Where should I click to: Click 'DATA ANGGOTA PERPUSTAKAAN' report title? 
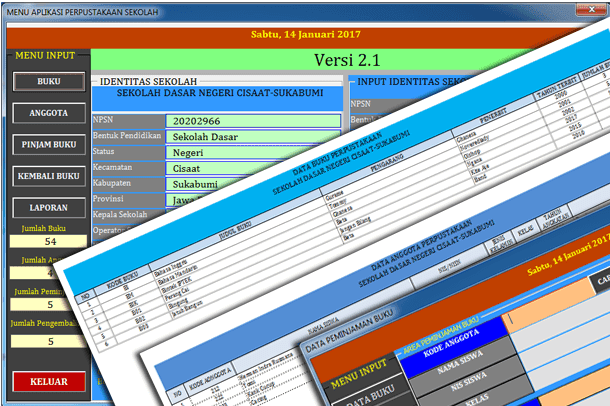point(421,245)
